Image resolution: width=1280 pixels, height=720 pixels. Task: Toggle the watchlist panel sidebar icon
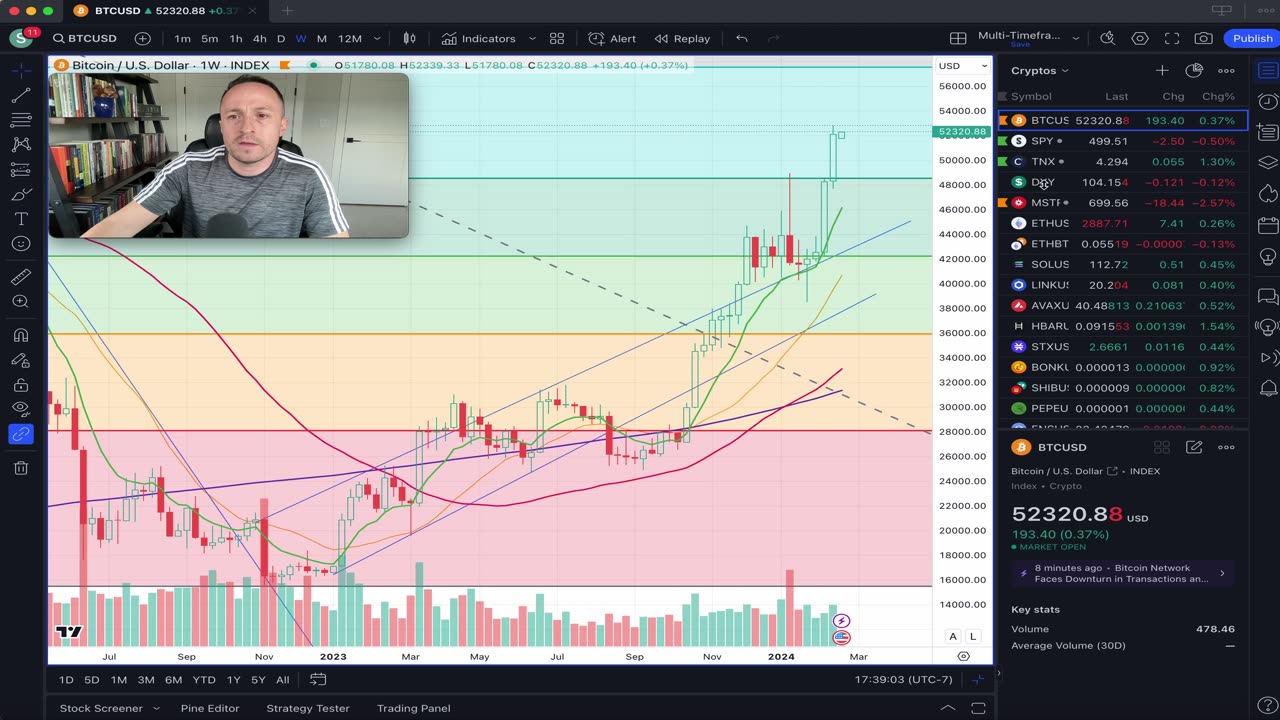(1267, 71)
